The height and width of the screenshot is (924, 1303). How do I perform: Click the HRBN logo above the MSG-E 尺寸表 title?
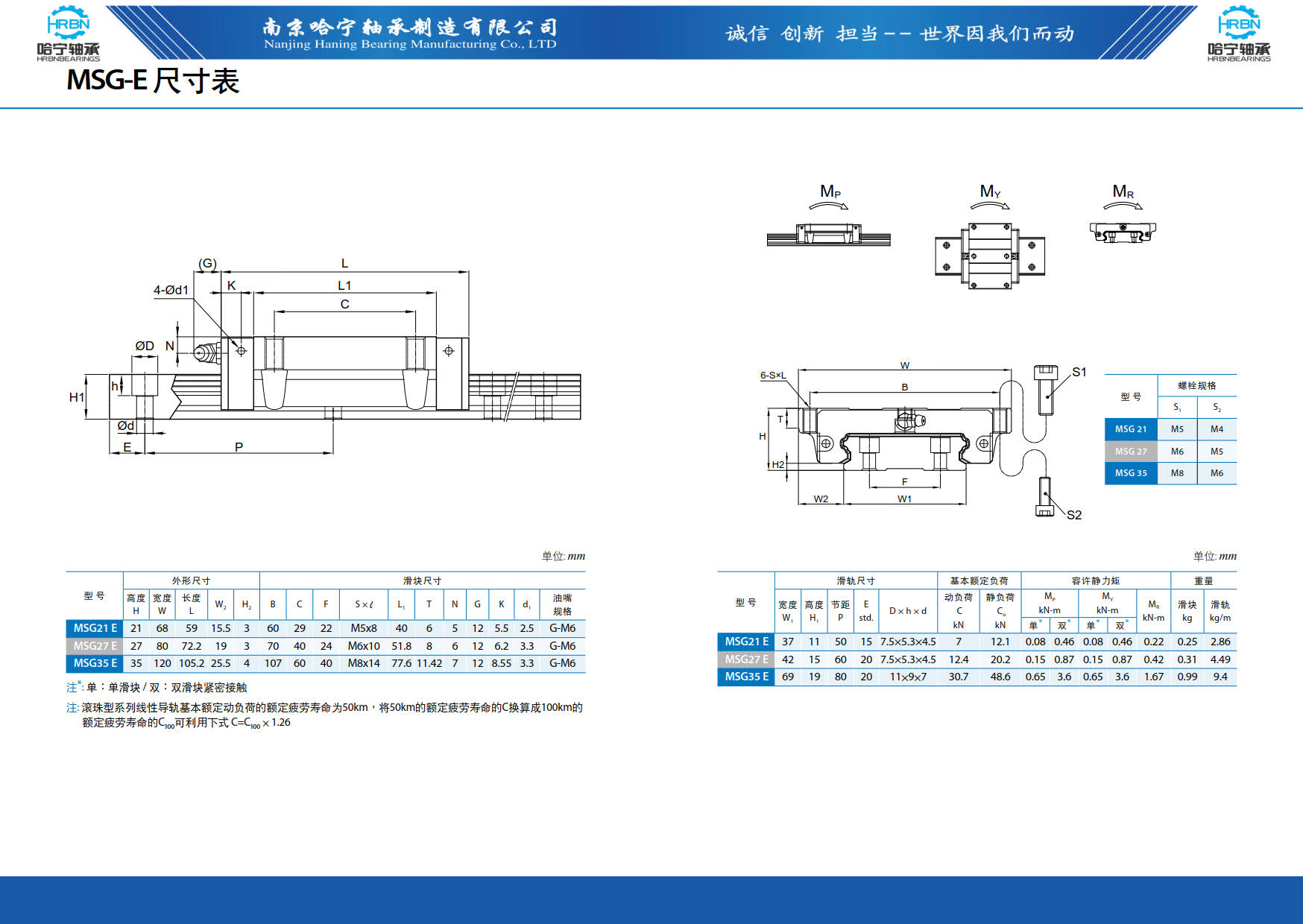click(x=68, y=34)
